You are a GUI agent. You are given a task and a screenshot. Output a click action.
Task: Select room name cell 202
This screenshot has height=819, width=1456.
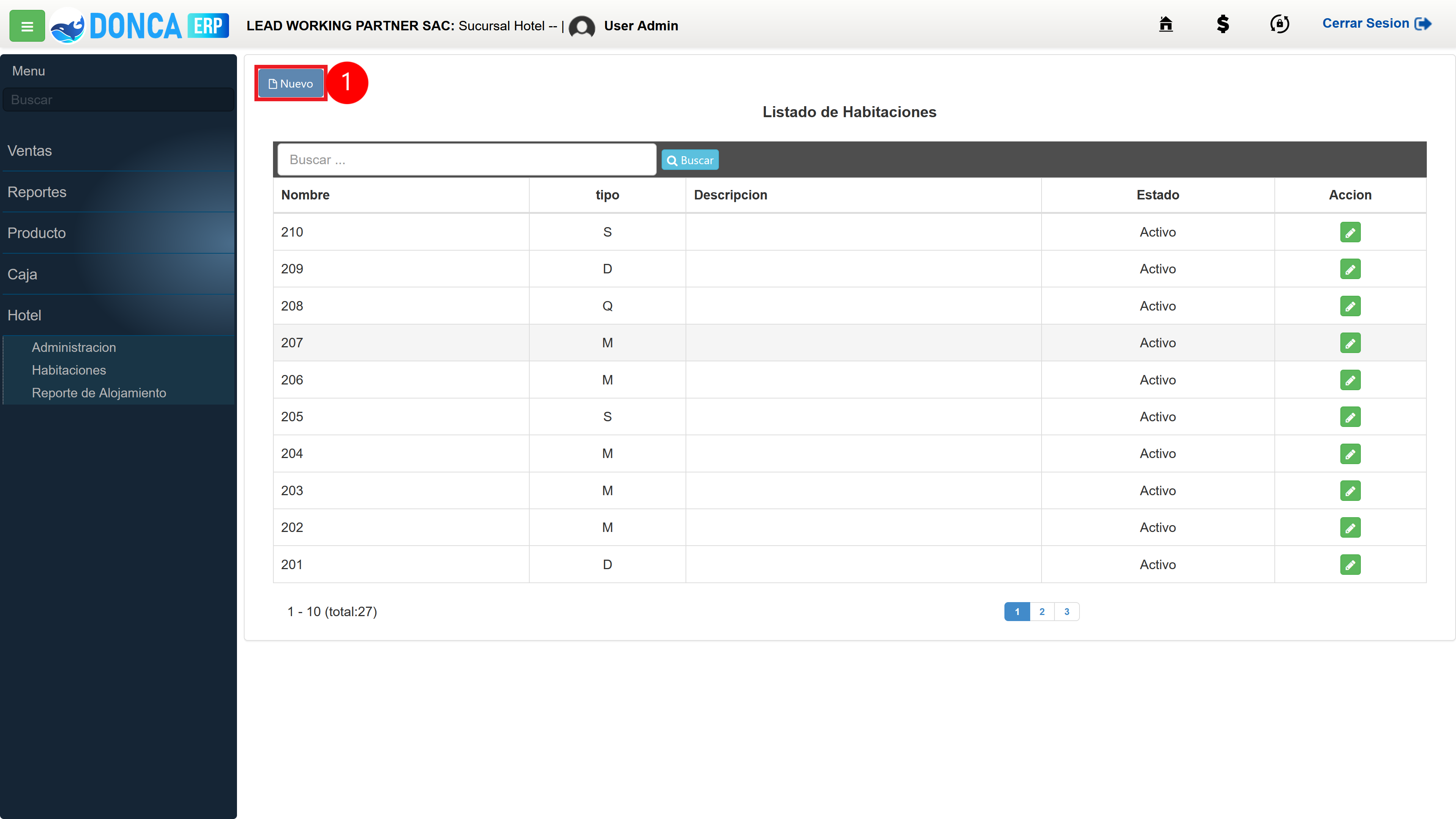(x=401, y=527)
